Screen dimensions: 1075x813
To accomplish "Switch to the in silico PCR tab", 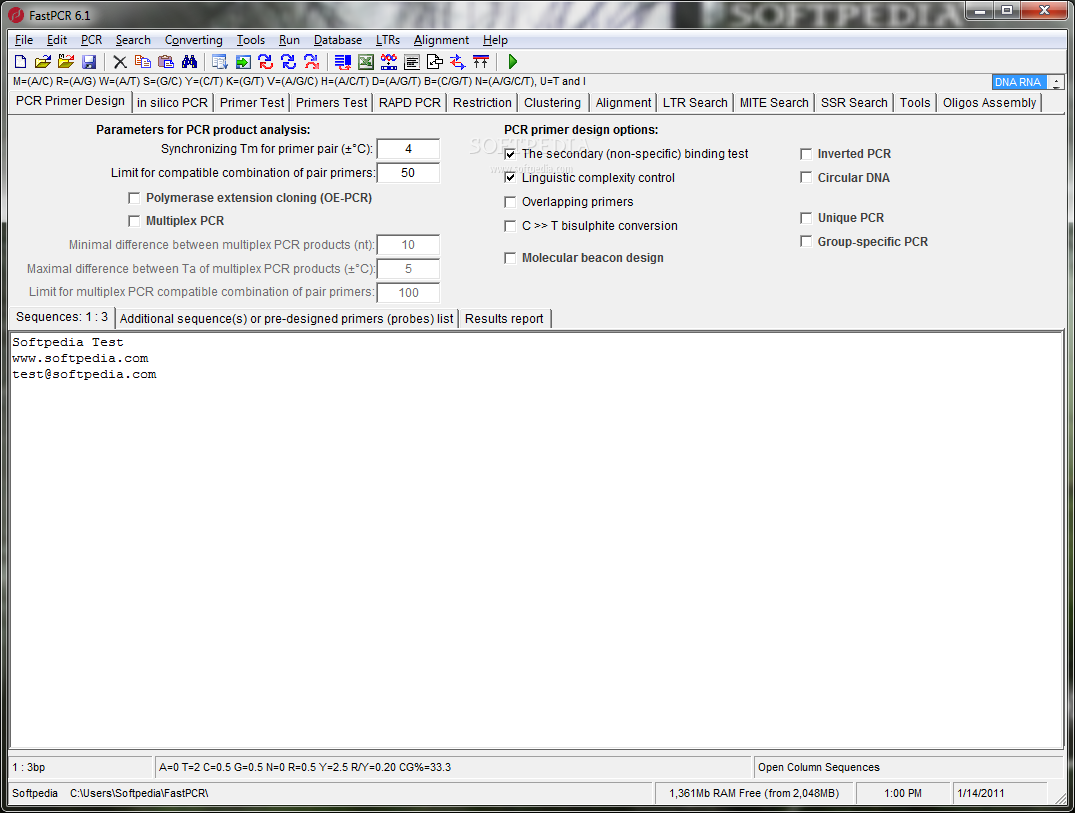I will [x=172, y=103].
